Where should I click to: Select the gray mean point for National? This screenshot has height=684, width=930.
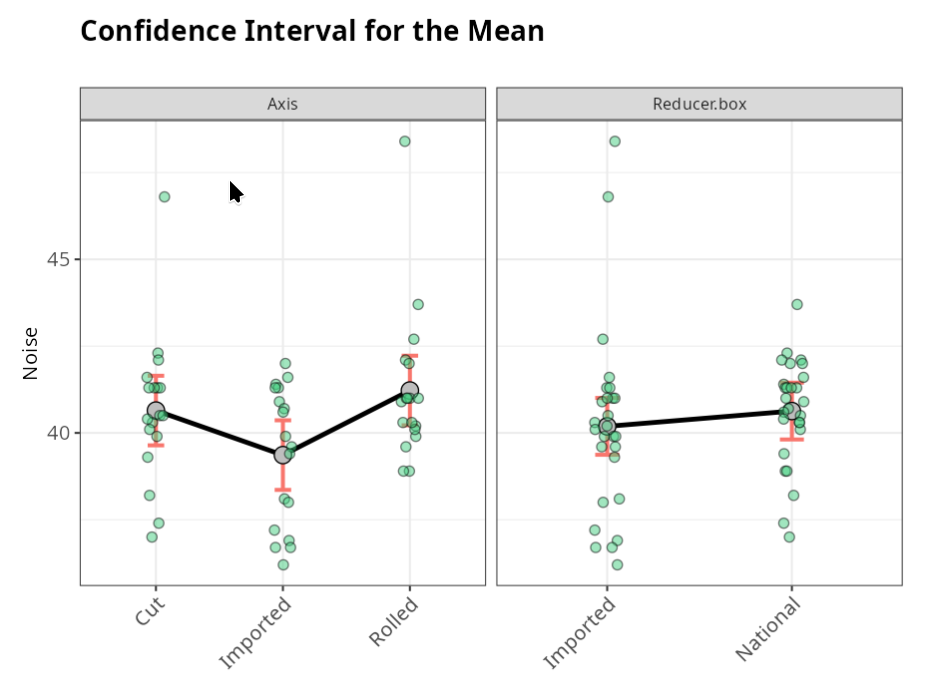pyautogui.click(x=792, y=410)
